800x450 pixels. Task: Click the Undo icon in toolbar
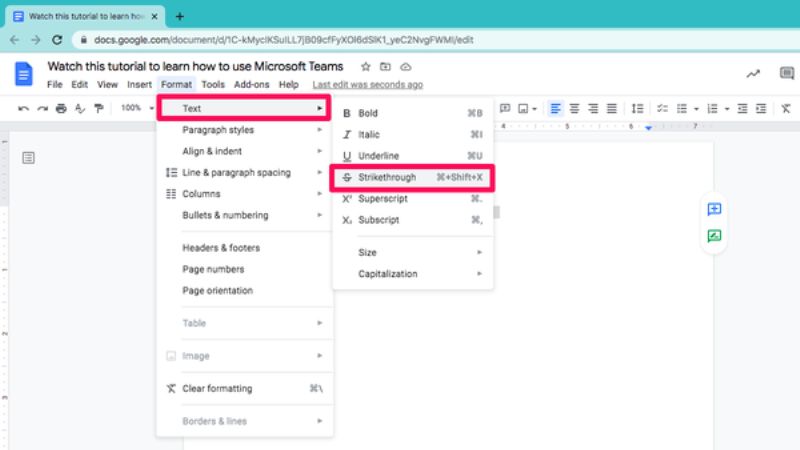click(x=23, y=108)
